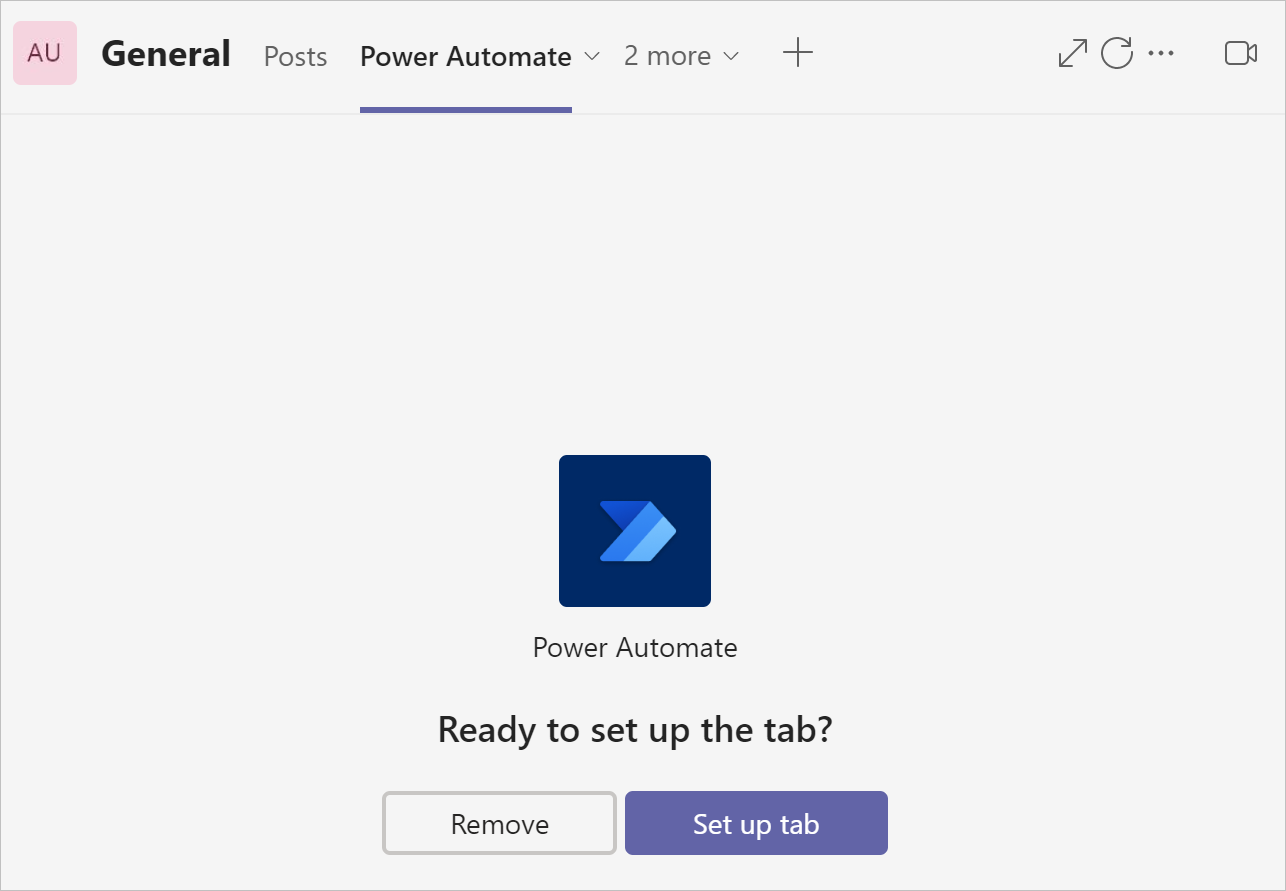This screenshot has width=1286, height=891.
Task: Click the AU team avatar
Action: [45, 53]
